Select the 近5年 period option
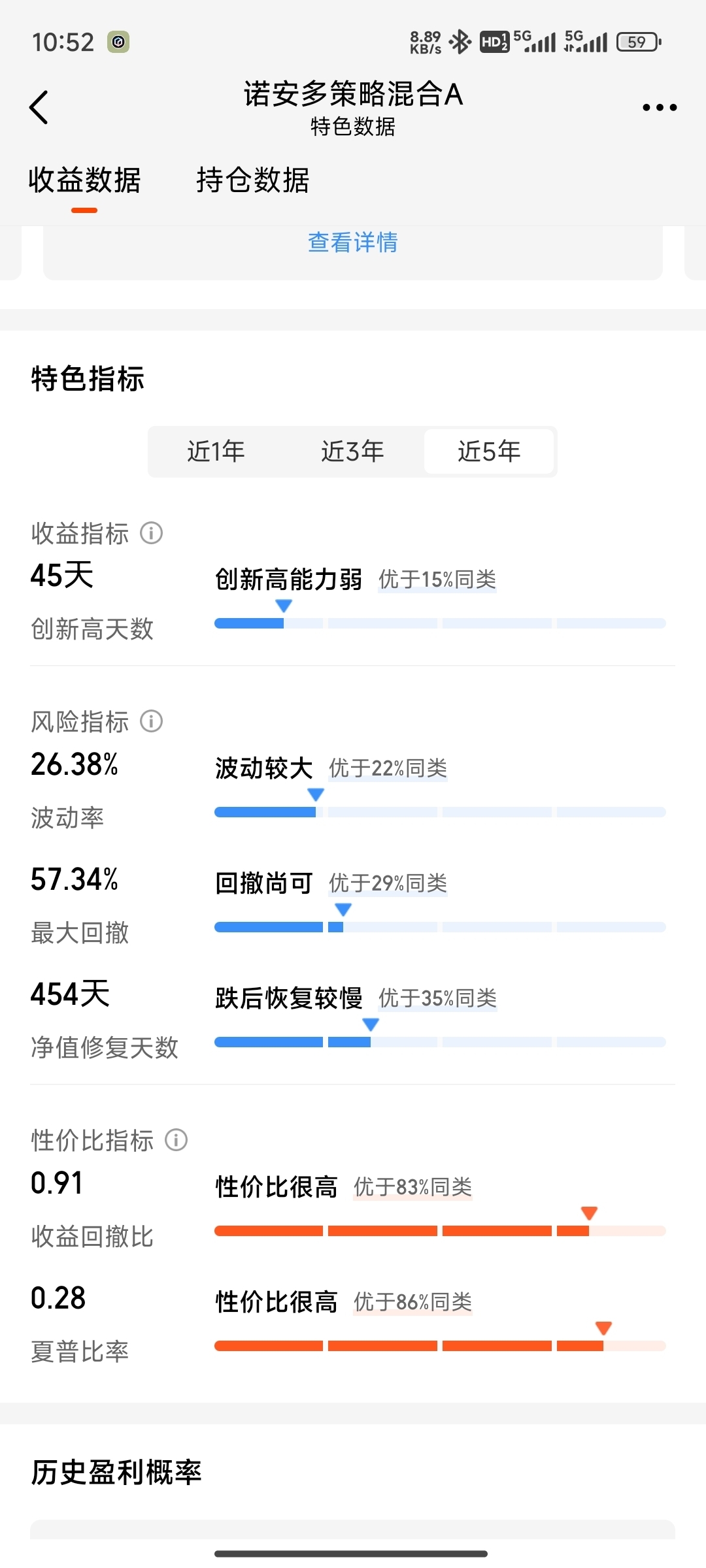The image size is (706, 1568). (x=489, y=451)
